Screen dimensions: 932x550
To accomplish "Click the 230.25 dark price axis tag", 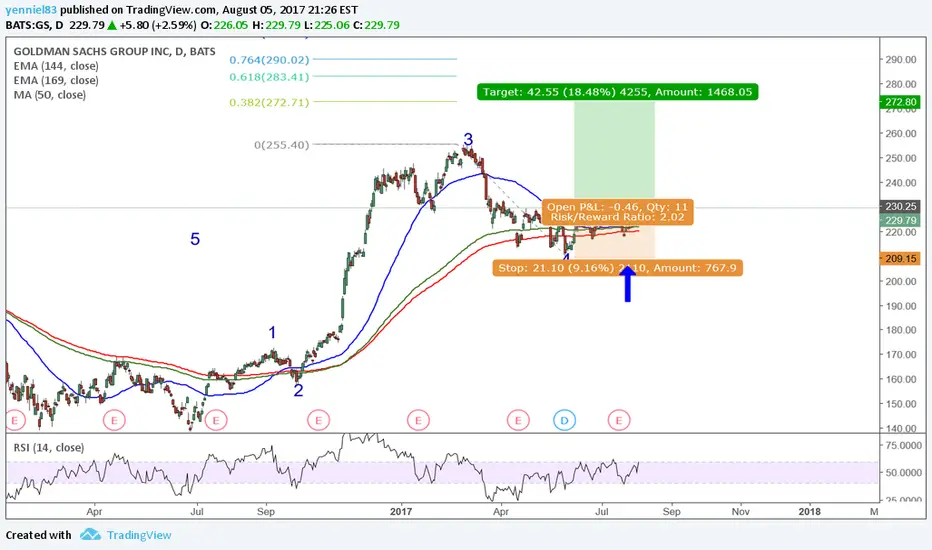I will click(900, 206).
